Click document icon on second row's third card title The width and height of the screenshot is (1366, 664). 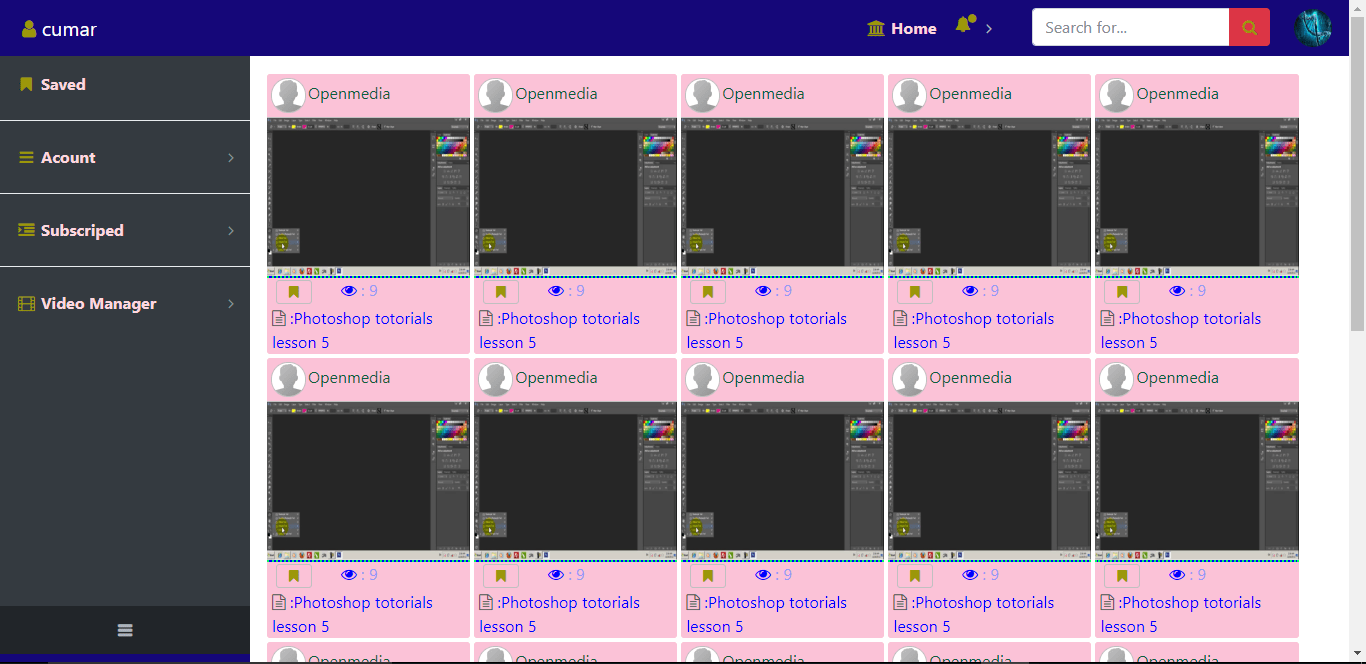point(693,603)
